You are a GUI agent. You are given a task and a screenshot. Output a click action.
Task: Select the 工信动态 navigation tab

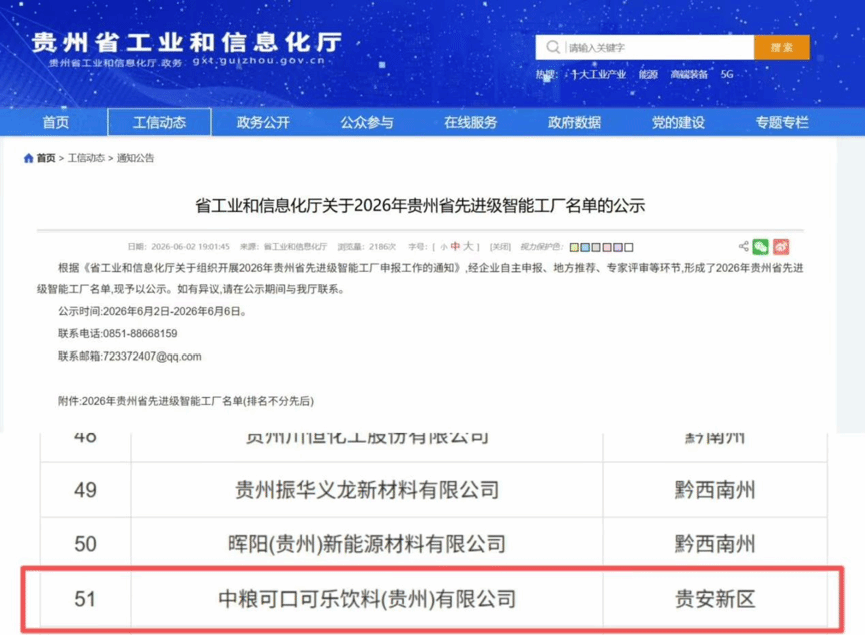click(x=159, y=122)
